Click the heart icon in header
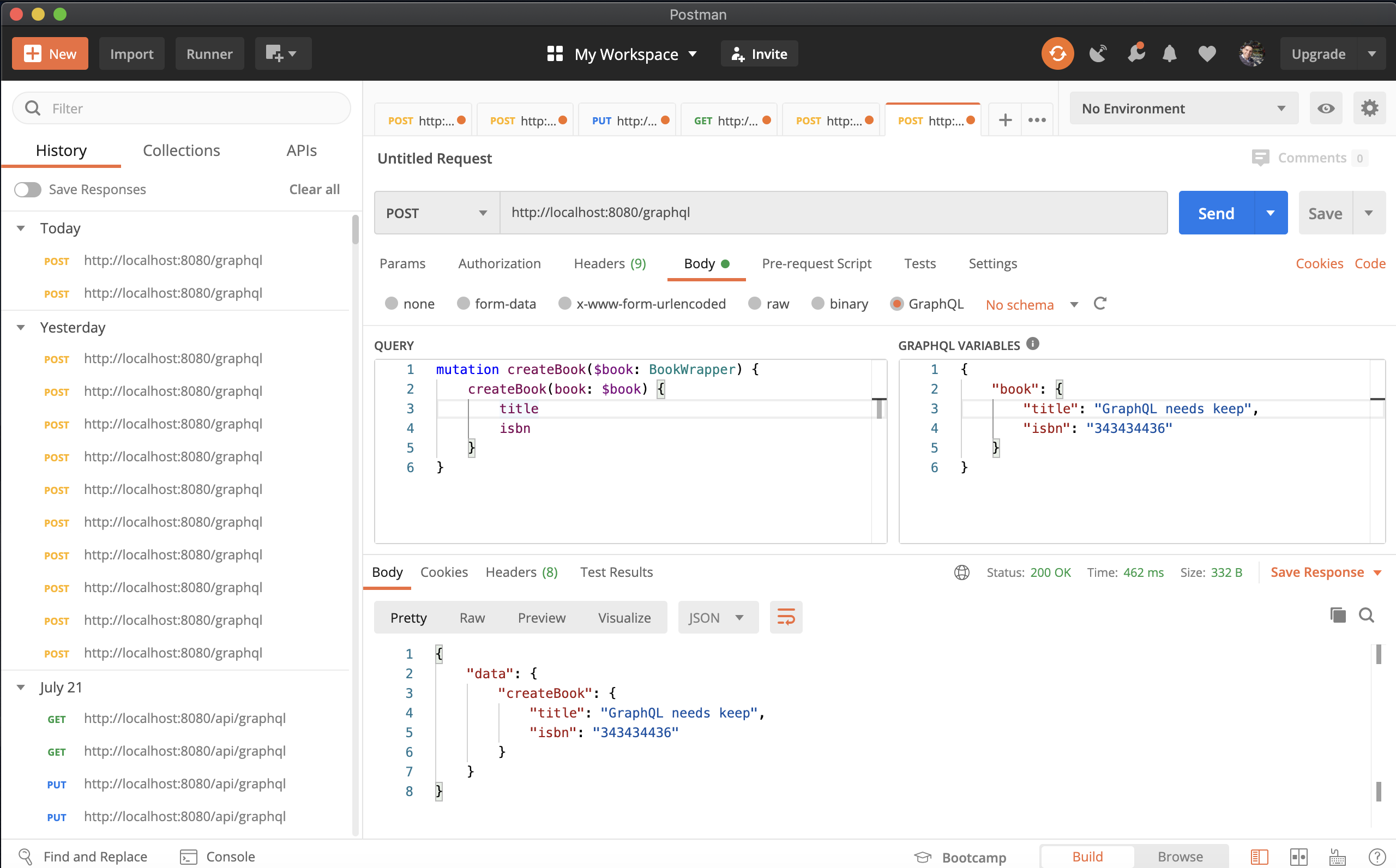The height and width of the screenshot is (868, 1396). [1207, 54]
